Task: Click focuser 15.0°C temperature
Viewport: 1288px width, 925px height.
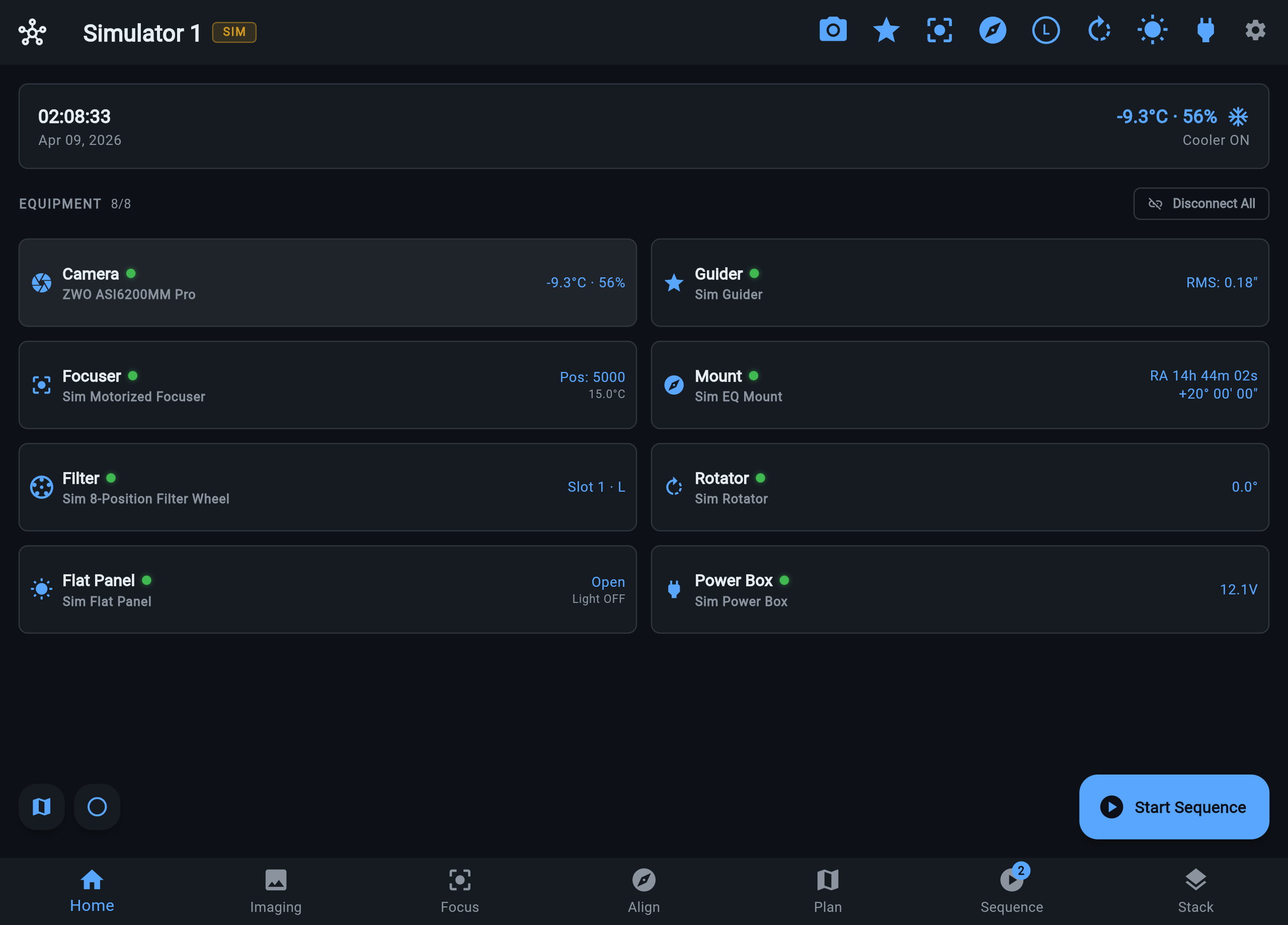Action: pyautogui.click(x=607, y=394)
